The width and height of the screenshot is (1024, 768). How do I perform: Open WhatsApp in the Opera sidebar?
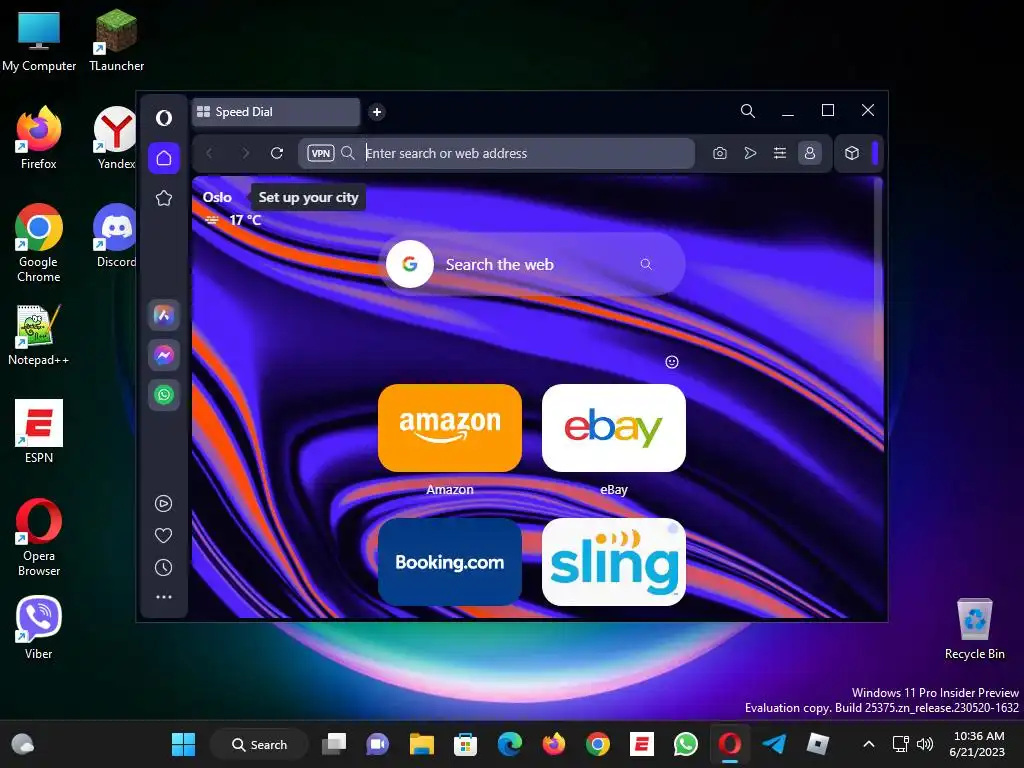coord(164,394)
